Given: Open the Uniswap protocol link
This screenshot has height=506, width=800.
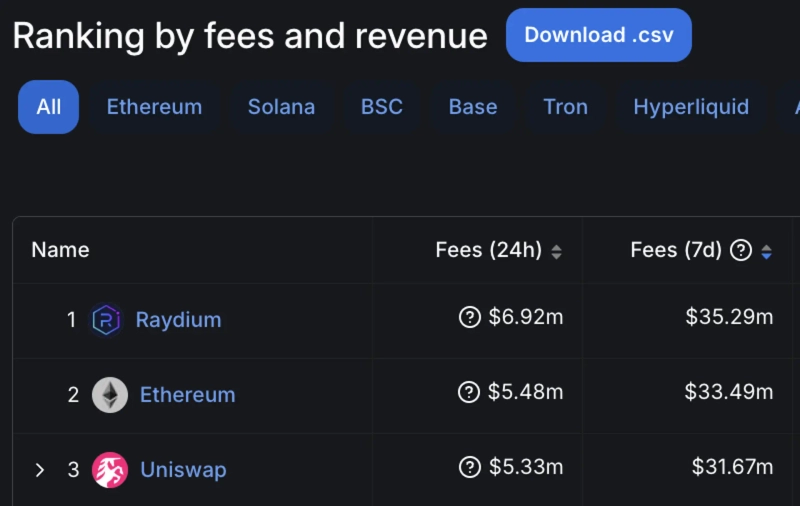Looking at the screenshot, I should coord(183,469).
